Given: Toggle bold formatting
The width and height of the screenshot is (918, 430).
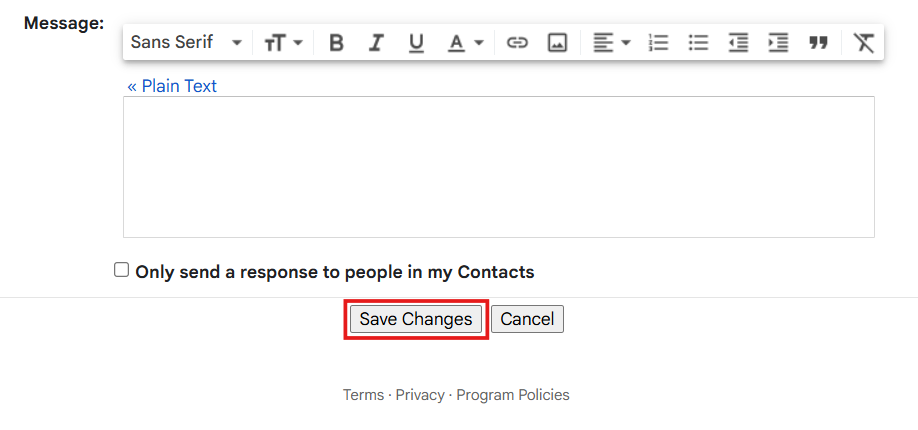Looking at the screenshot, I should (336, 43).
